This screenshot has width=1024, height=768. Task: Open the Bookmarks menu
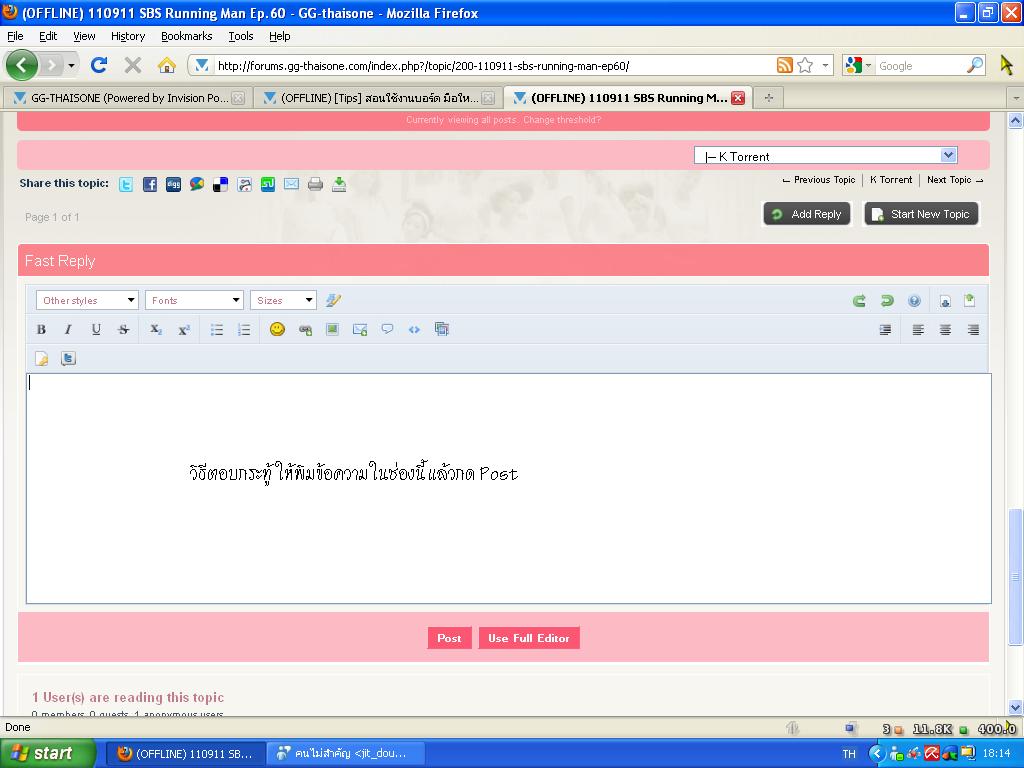[187, 36]
